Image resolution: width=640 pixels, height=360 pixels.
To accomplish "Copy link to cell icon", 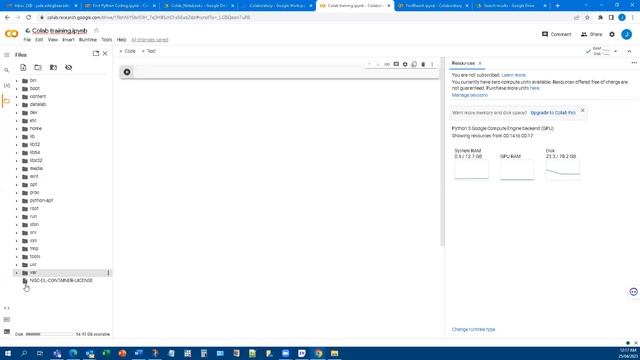I will [387, 64].
